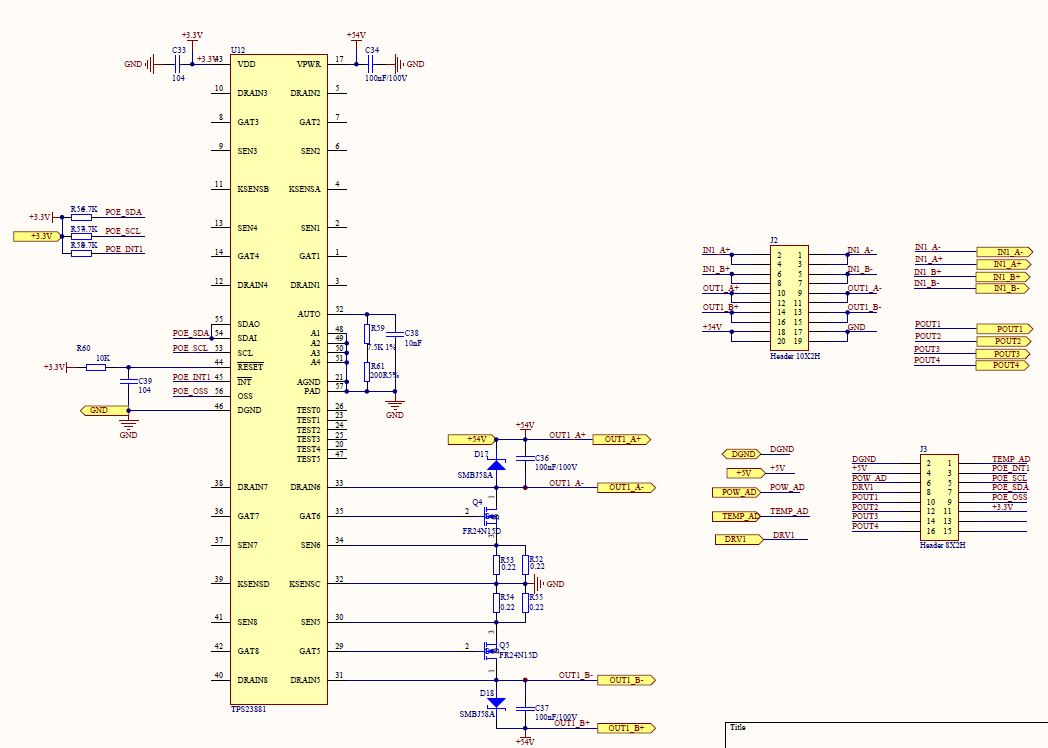Click capacitor C37 symbol near OUT1_B-
The height and width of the screenshot is (748, 1048).
[x=525, y=709]
